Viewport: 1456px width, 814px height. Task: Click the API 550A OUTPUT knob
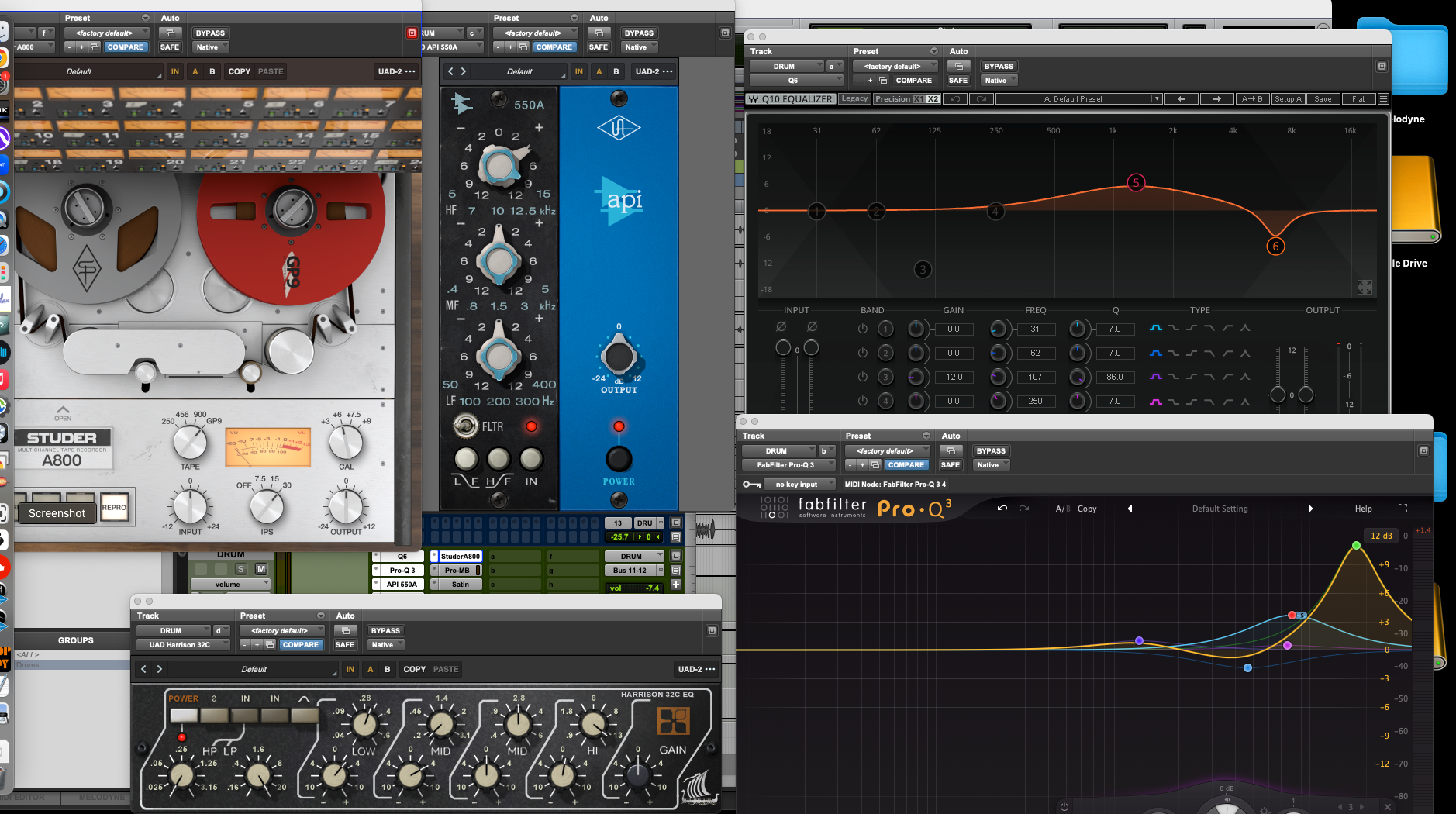[619, 357]
